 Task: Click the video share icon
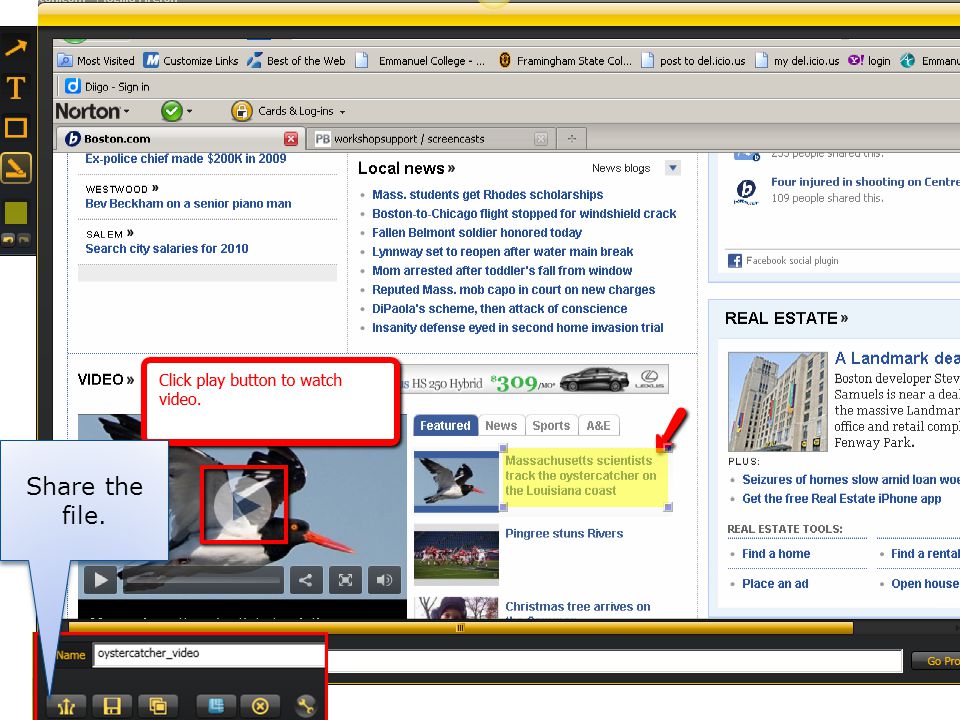pyautogui.click(x=306, y=580)
